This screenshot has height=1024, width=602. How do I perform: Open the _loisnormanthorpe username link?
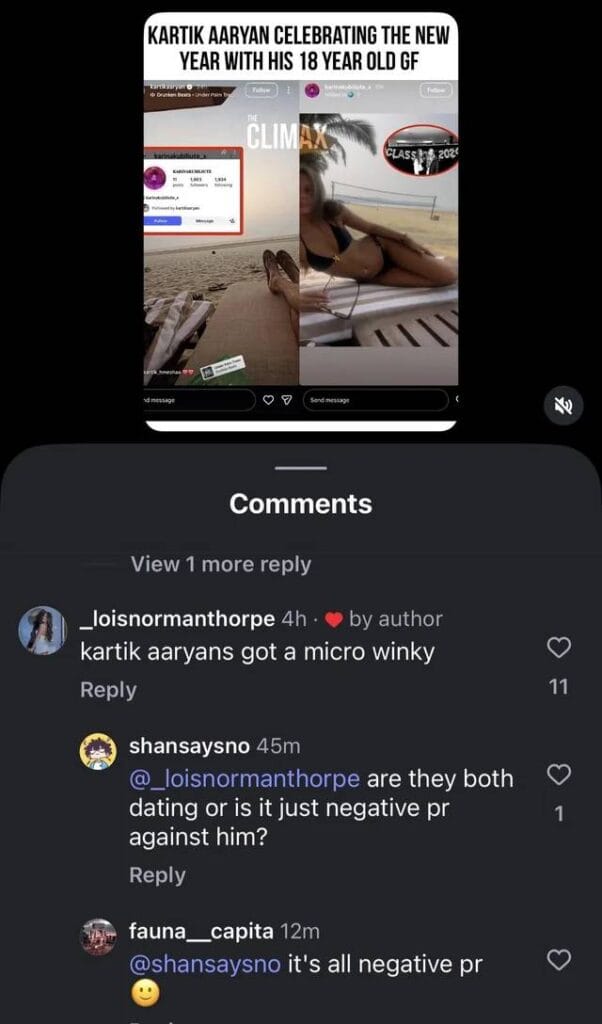177,619
